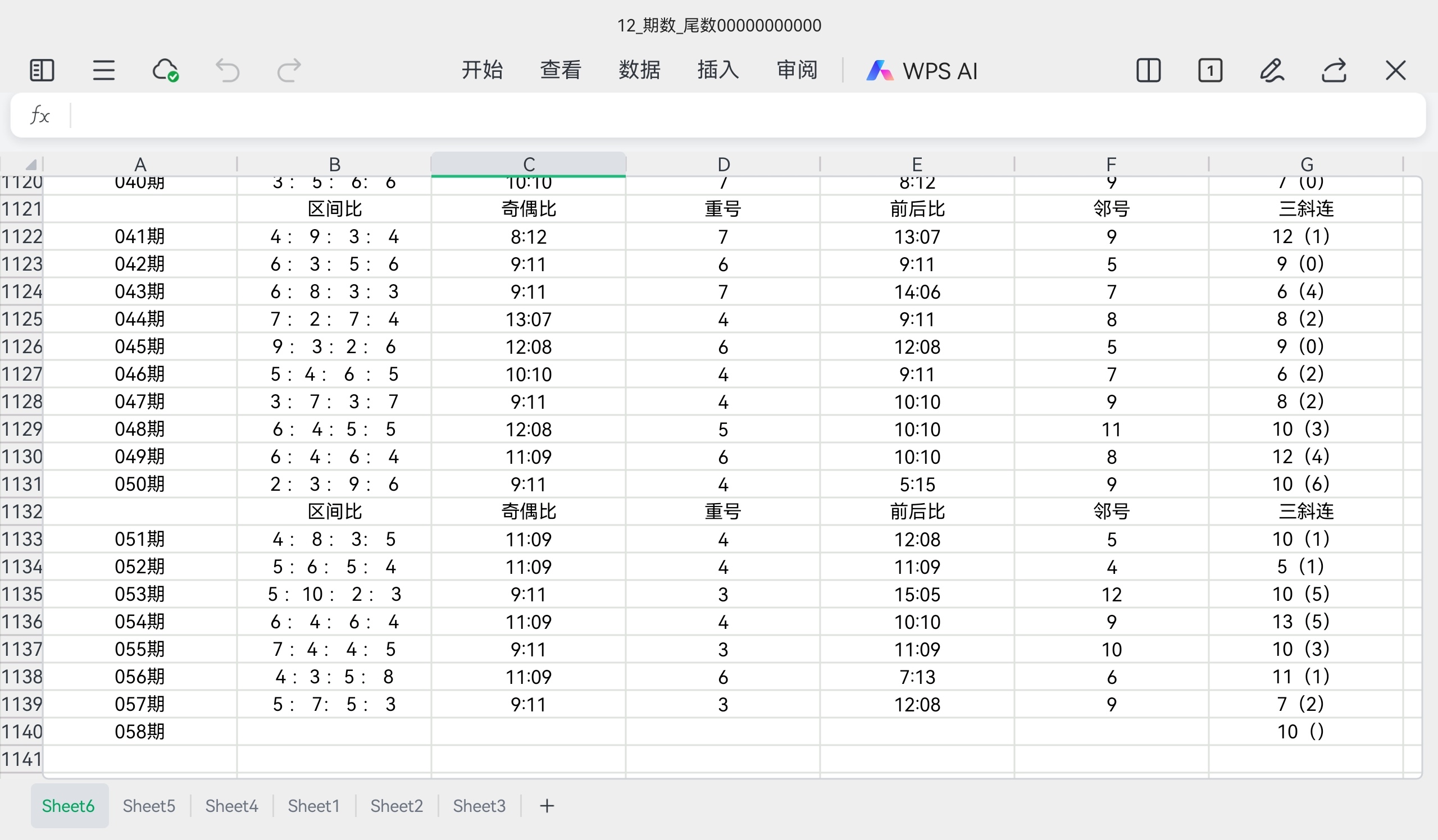Select column C header
The width and height of the screenshot is (1438, 840).
pyautogui.click(x=529, y=164)
